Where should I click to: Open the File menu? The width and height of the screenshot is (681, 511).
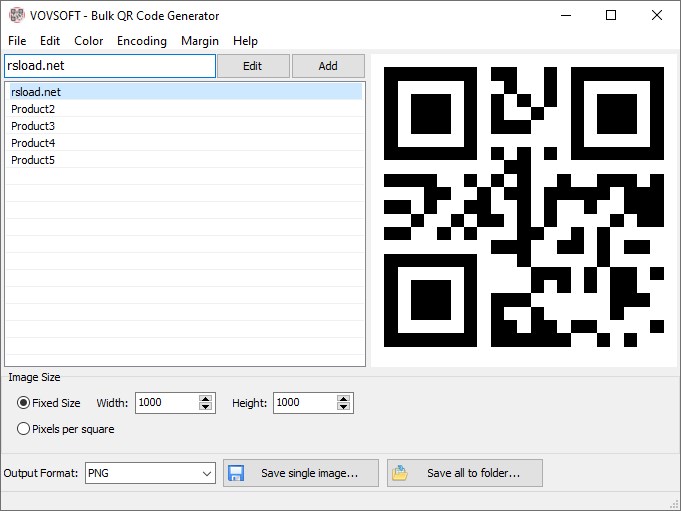tap(17, 41)
